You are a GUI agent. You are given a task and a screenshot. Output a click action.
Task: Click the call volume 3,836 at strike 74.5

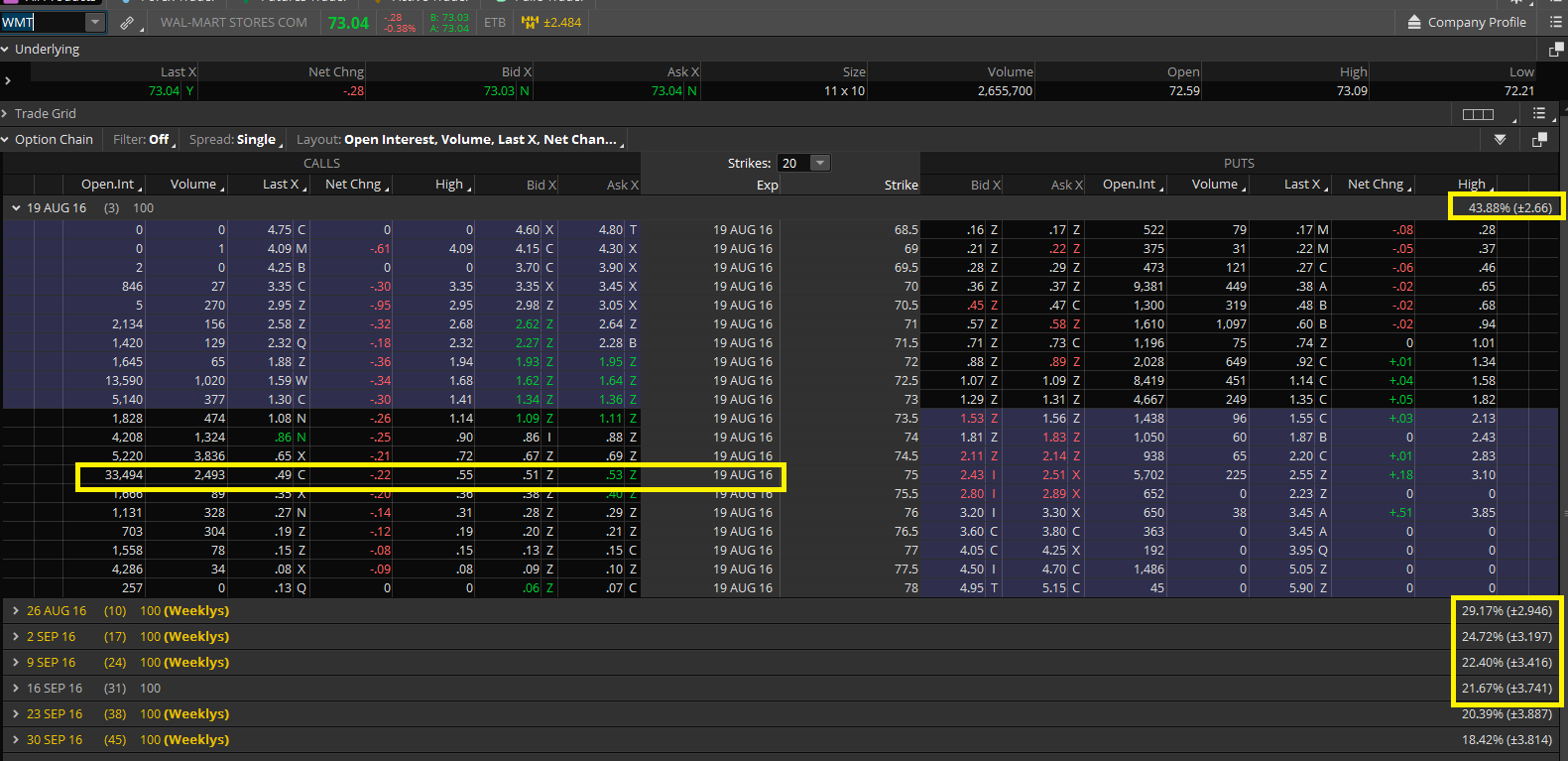[209, 456]
